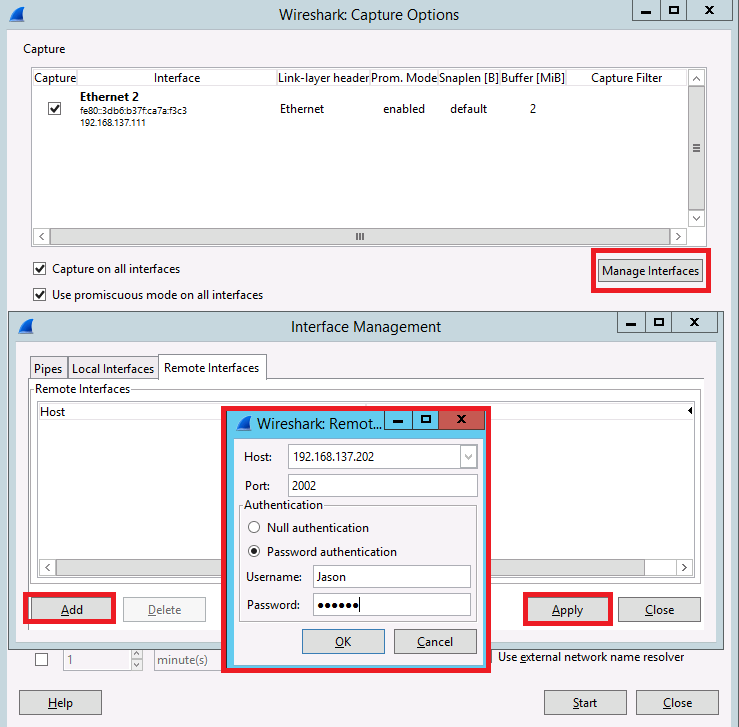Click Close in Interface Management dialog

(x=659, y=610)
